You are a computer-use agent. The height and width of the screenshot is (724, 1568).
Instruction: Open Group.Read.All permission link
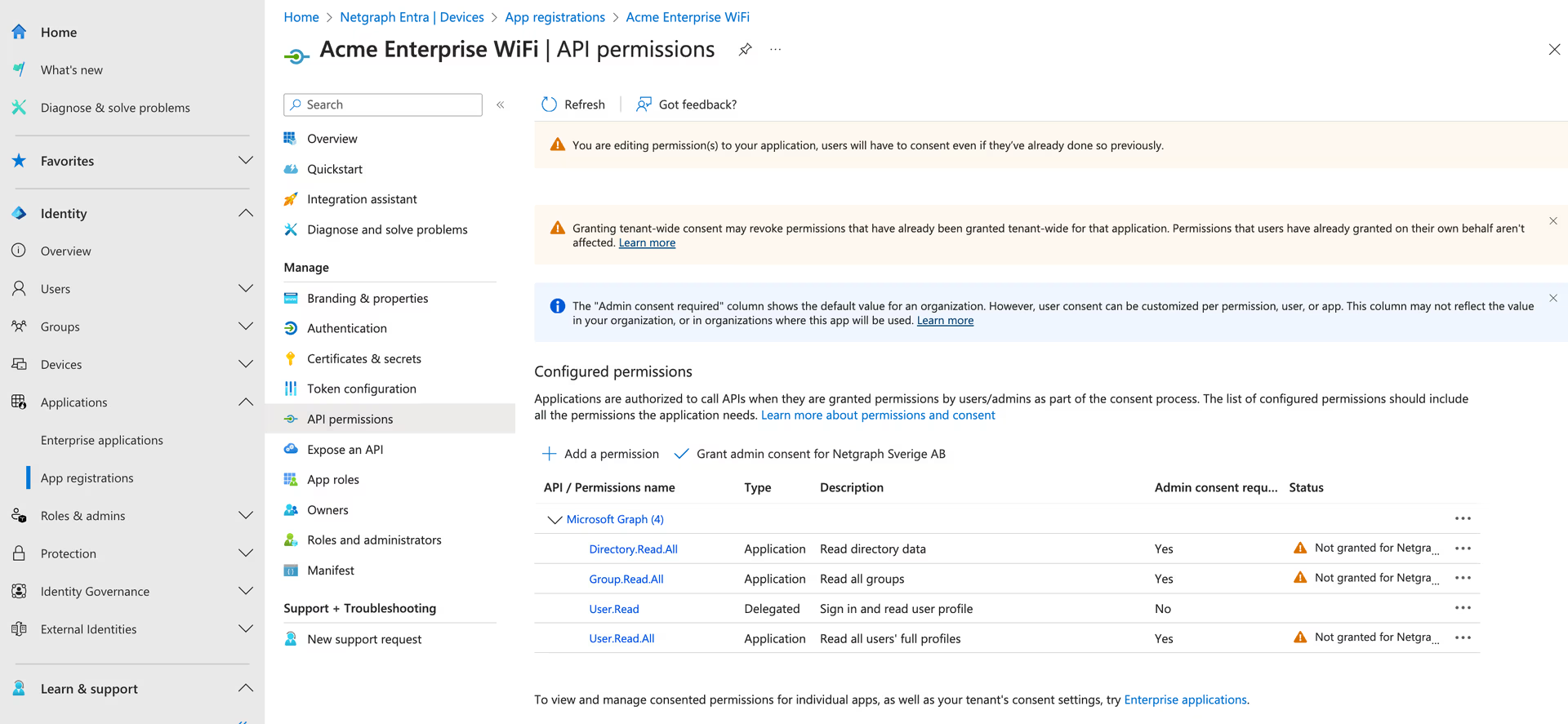pyautogui.click(x=626, y=579)
